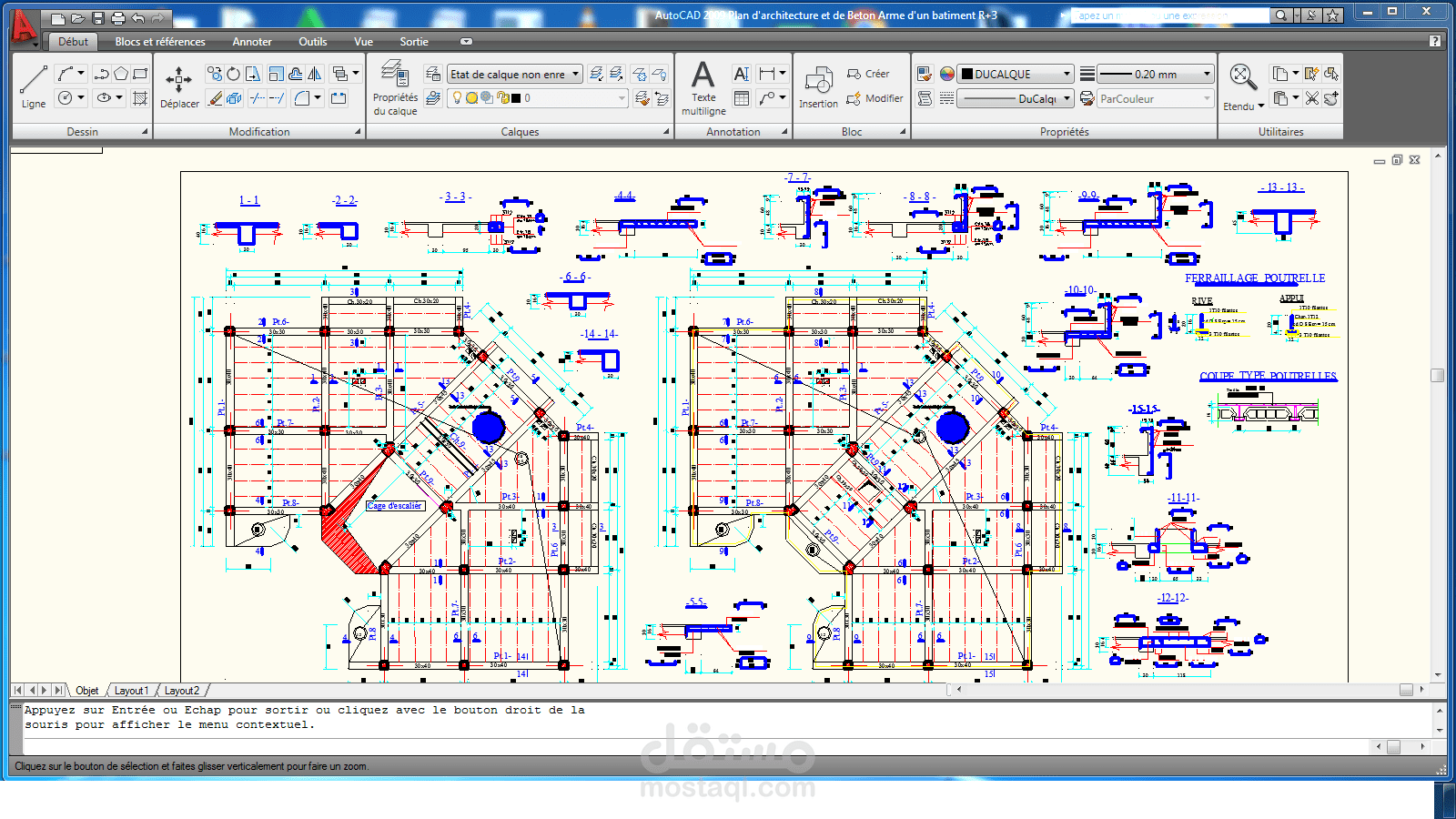Click the layer color black swatch
Image resolution: width=1456 pixels, height=819 pixels.
pos(516,98)
